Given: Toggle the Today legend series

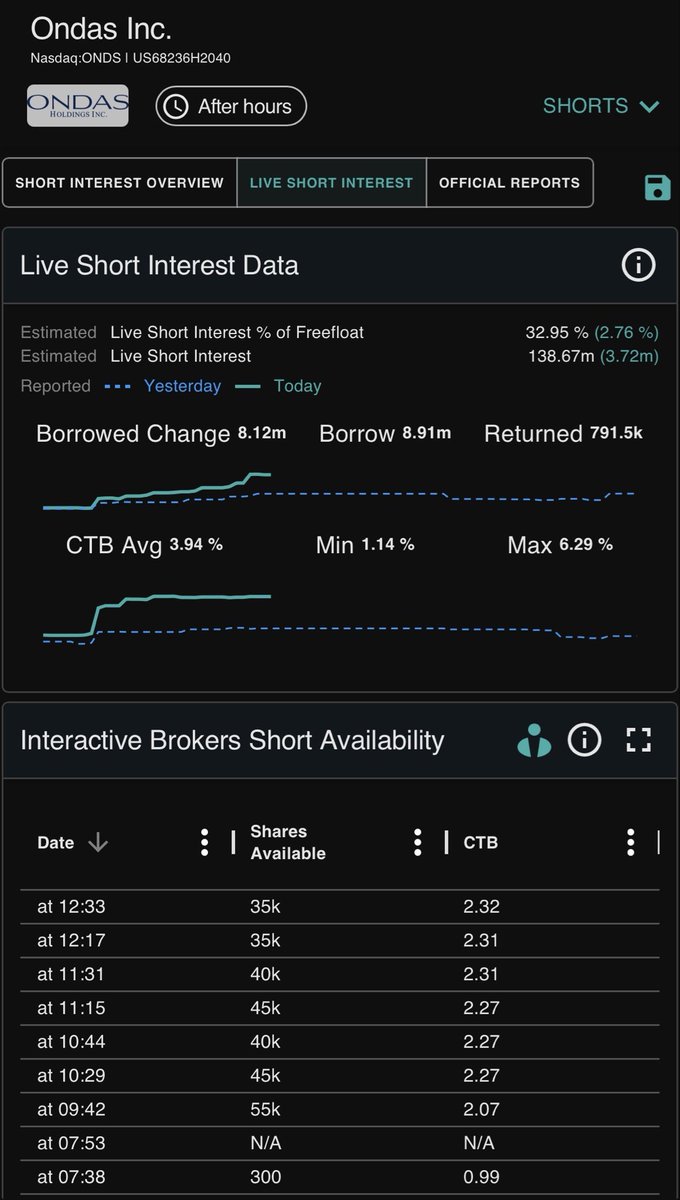Looking at the screenshot, I should (x=278, y=386).
